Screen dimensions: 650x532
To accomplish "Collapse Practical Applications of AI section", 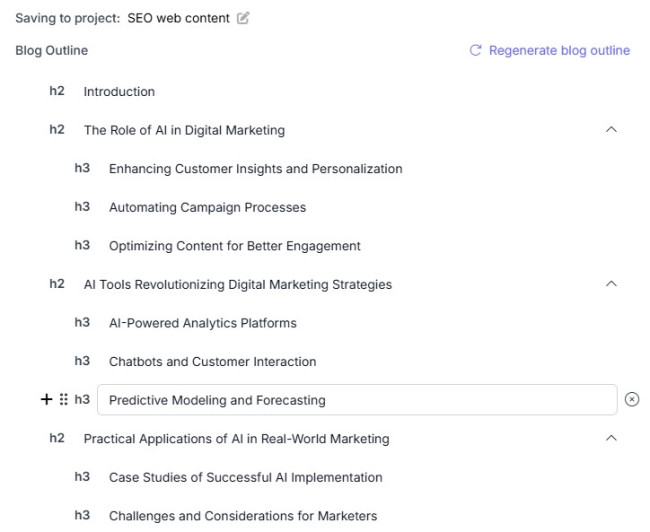I will pos(612,438).
